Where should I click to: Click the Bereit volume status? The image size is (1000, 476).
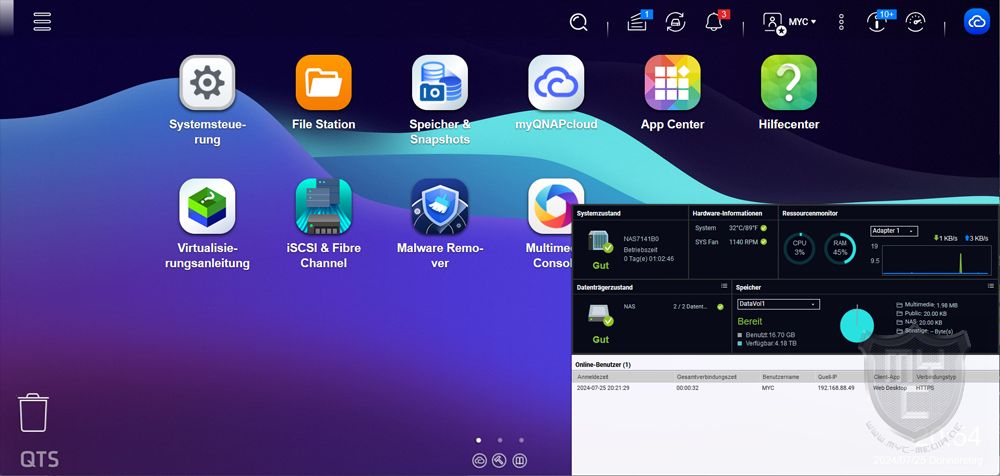click(x=750, y=321)
